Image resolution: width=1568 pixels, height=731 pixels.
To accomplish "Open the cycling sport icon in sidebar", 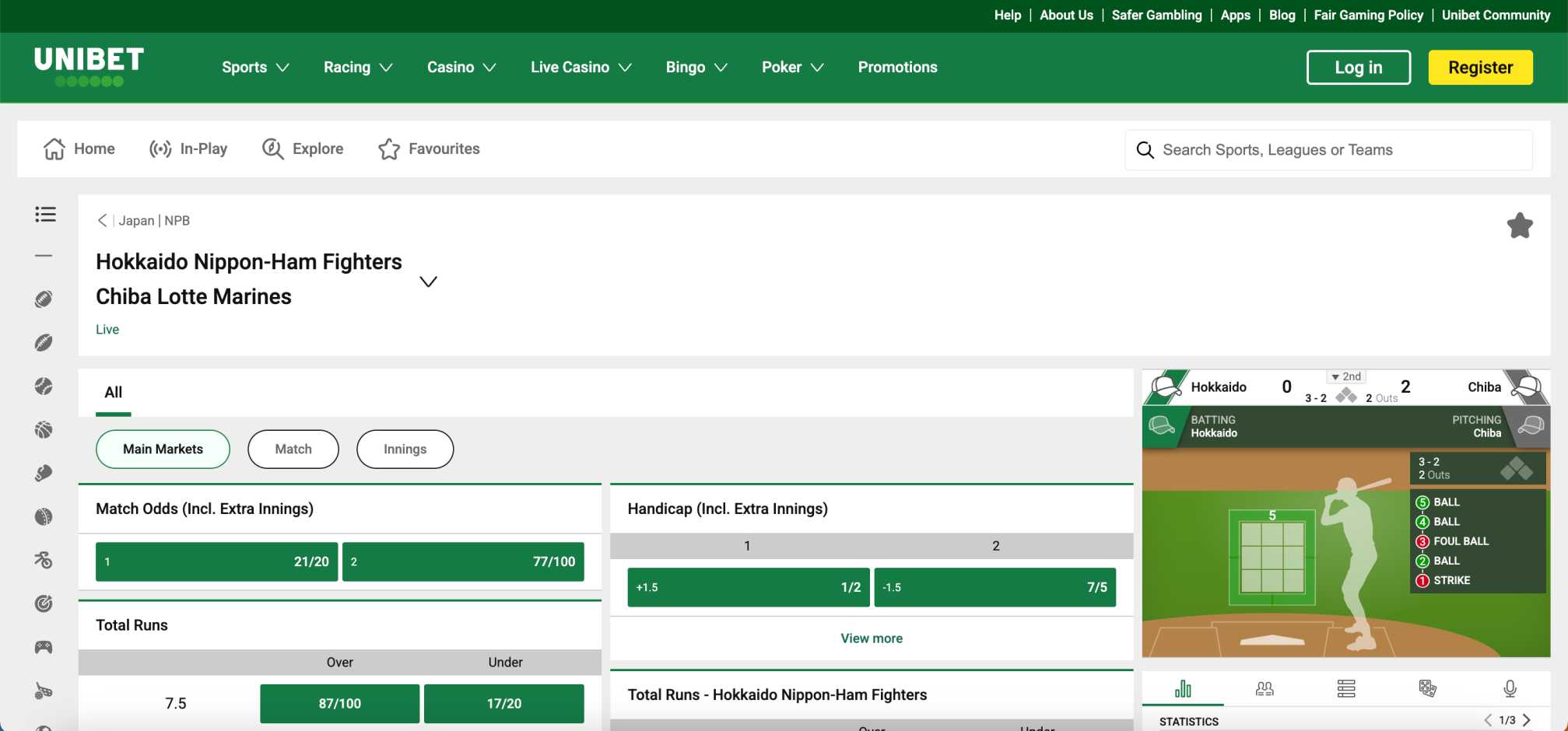I will (44, 560).
